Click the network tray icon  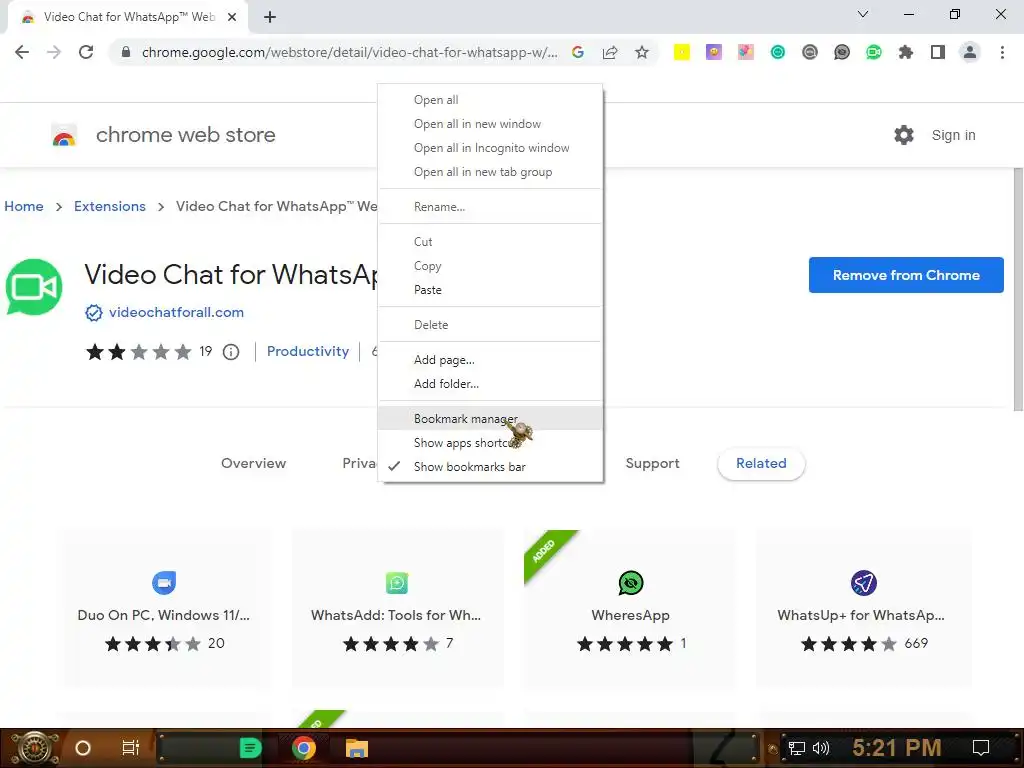796,748
